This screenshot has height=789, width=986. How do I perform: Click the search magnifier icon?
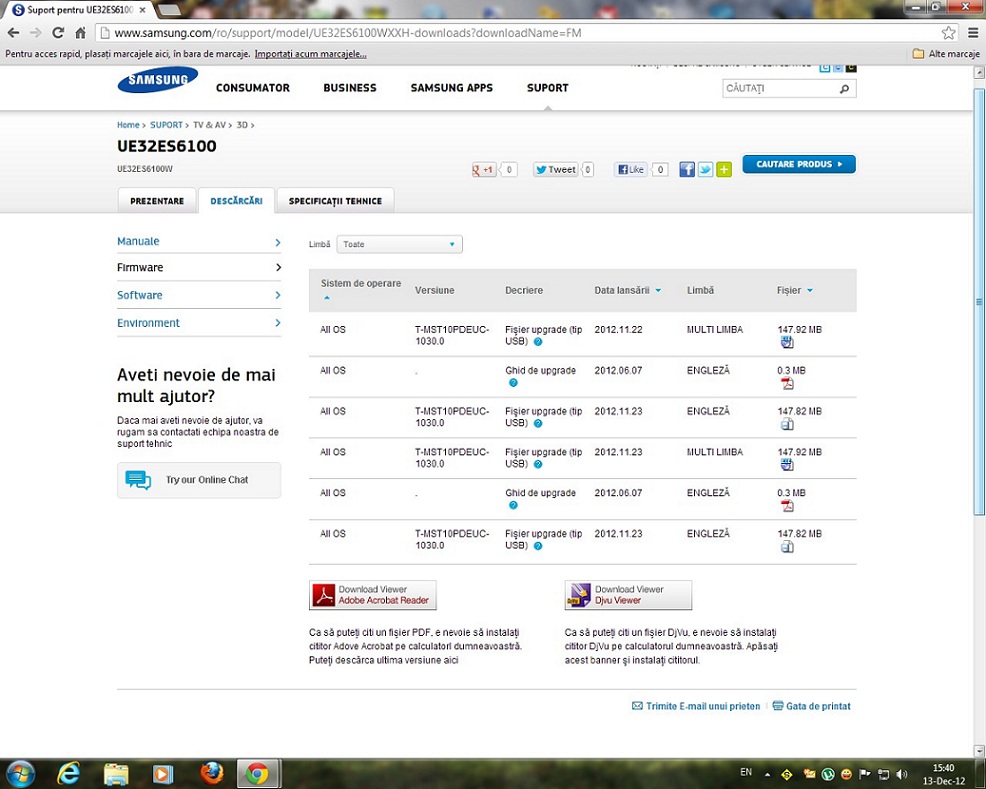844,89
